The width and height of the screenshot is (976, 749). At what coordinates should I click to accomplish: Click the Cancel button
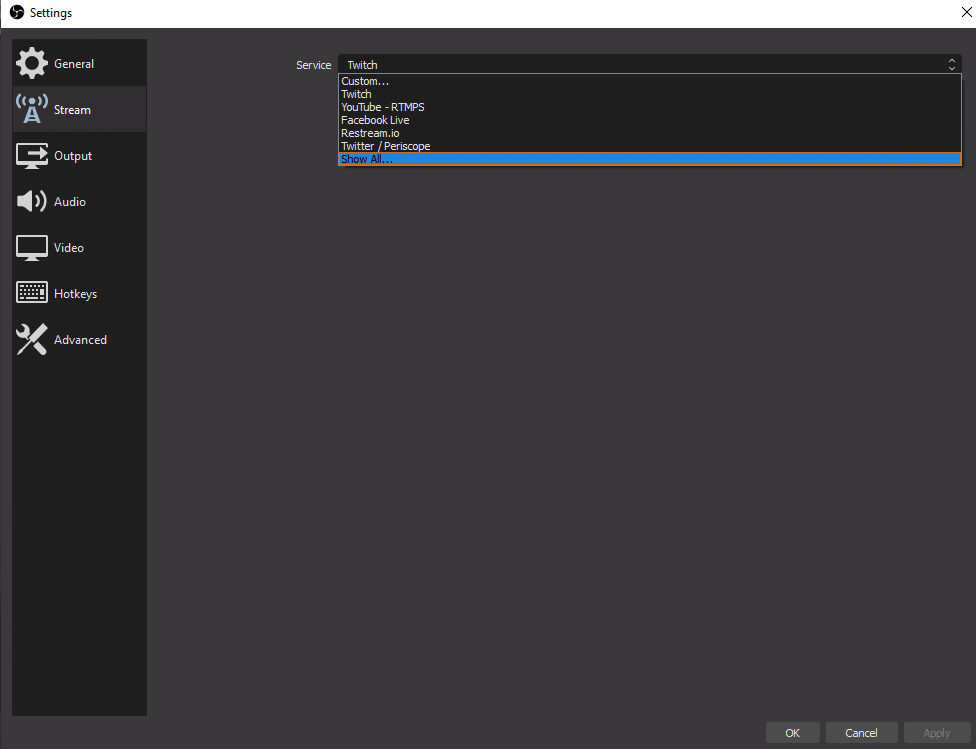tap(861, 733)
